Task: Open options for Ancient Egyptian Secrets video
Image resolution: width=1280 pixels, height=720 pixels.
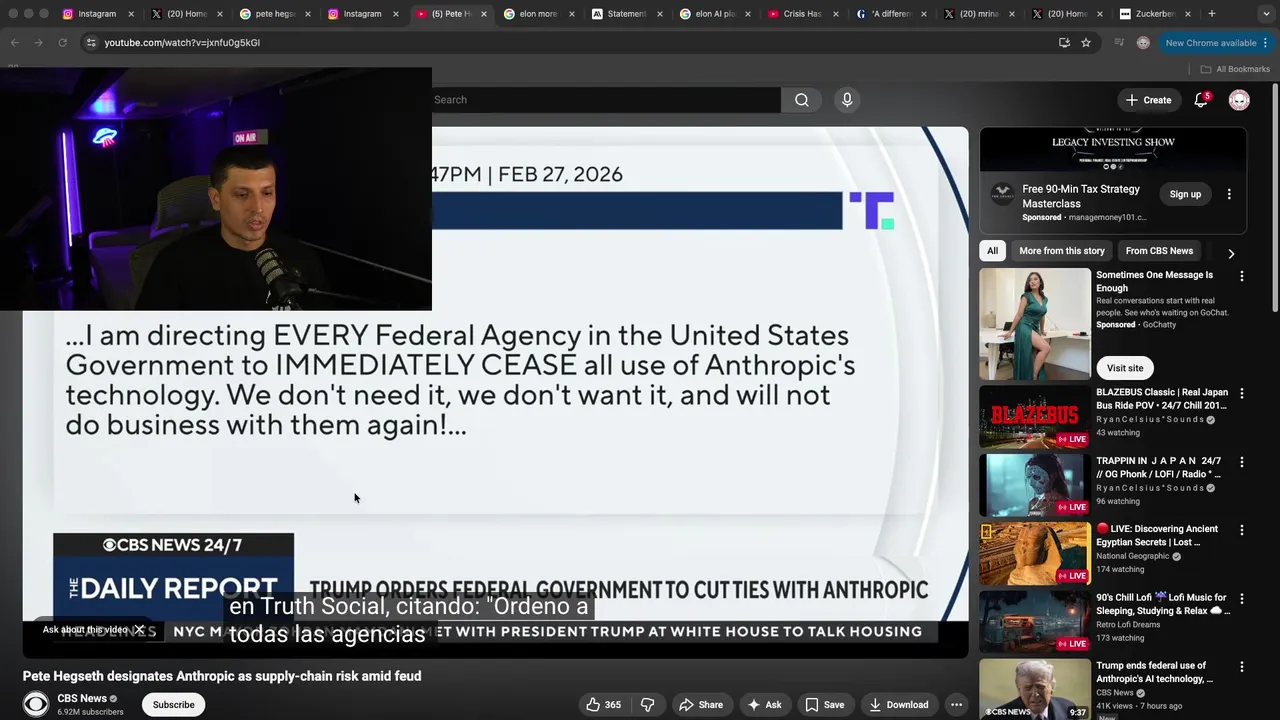Action: pyautogui.click(x=1242, y=530)
